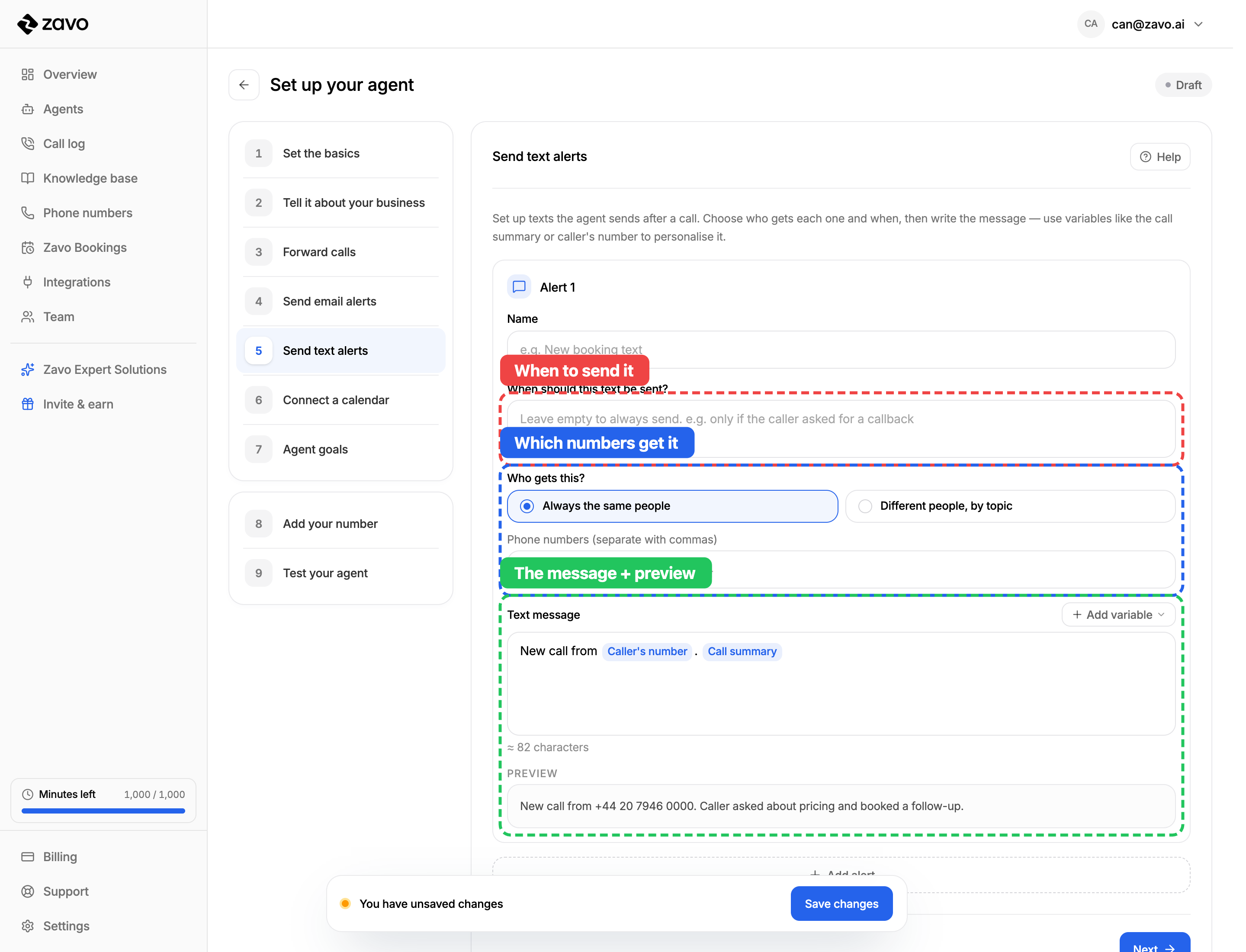
Task: Go to step 8 Add your number
Action: pyautogui.click(x=340, y=524)
